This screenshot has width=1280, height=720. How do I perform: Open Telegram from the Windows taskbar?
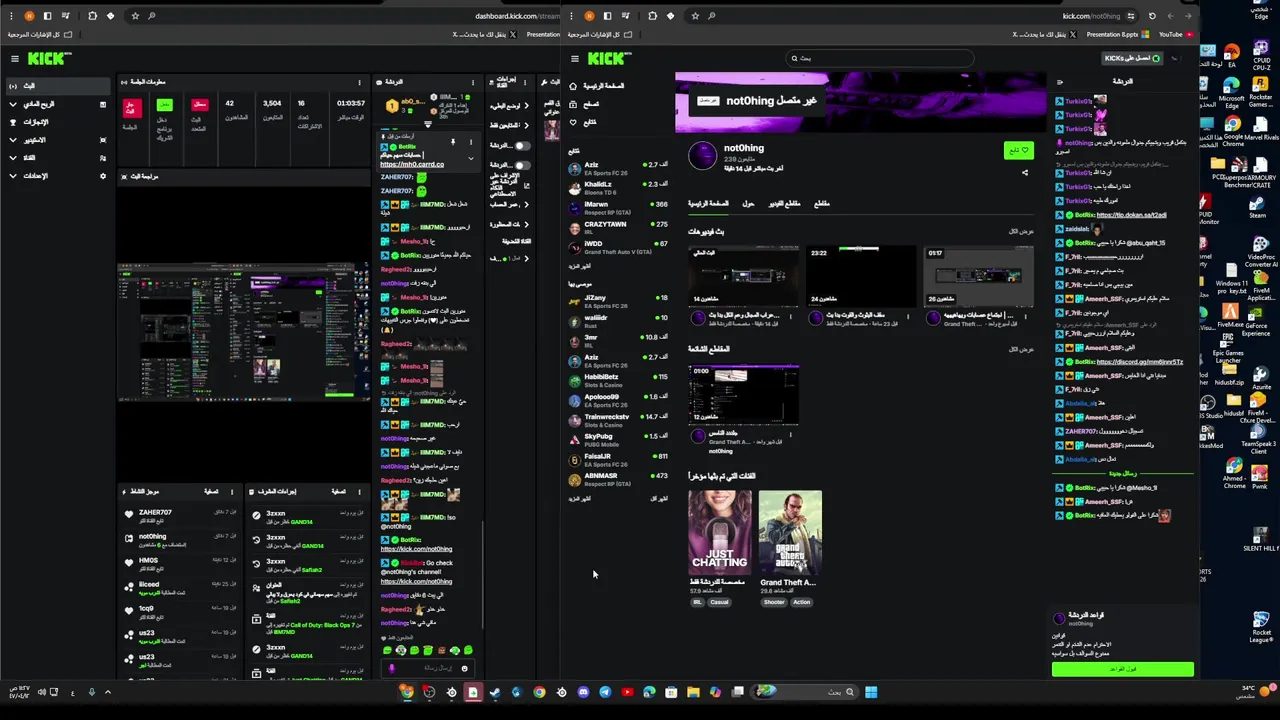click(x=605, y=692)
